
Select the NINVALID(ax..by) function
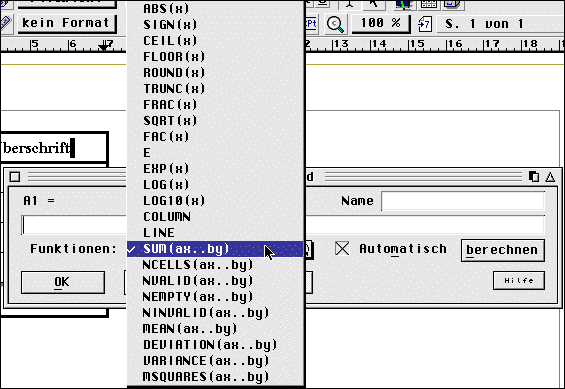pos(216,312)
